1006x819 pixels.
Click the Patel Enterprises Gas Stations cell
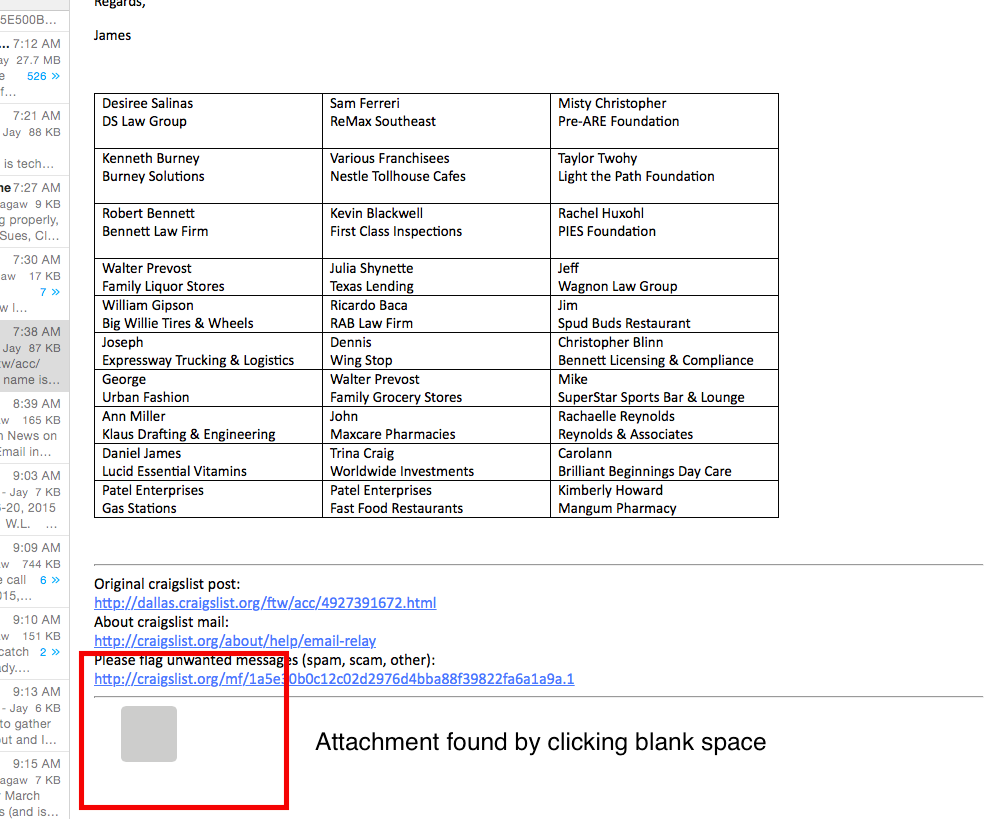[209, 499]
